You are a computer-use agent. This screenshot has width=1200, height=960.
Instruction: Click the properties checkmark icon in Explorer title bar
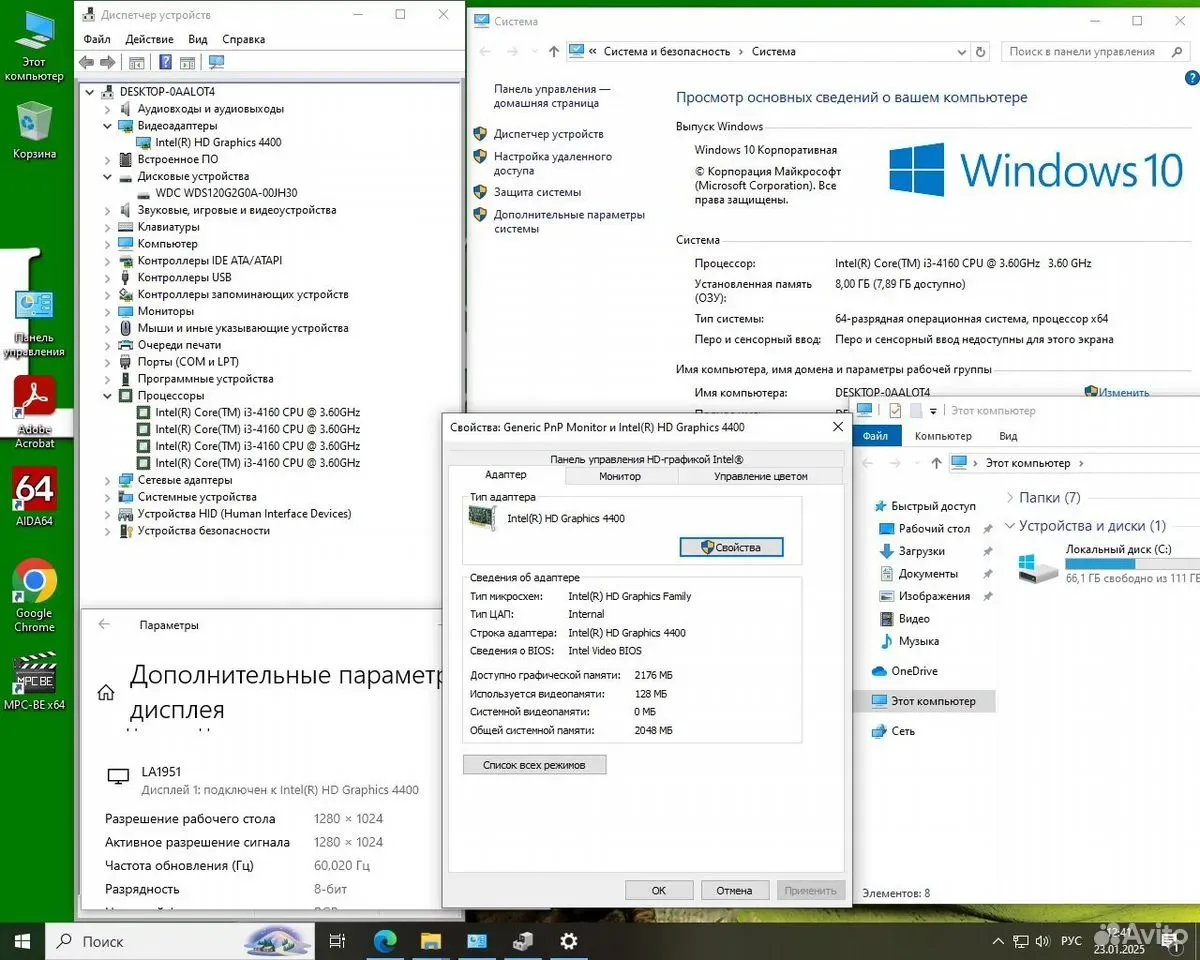(x=895, y=411)
